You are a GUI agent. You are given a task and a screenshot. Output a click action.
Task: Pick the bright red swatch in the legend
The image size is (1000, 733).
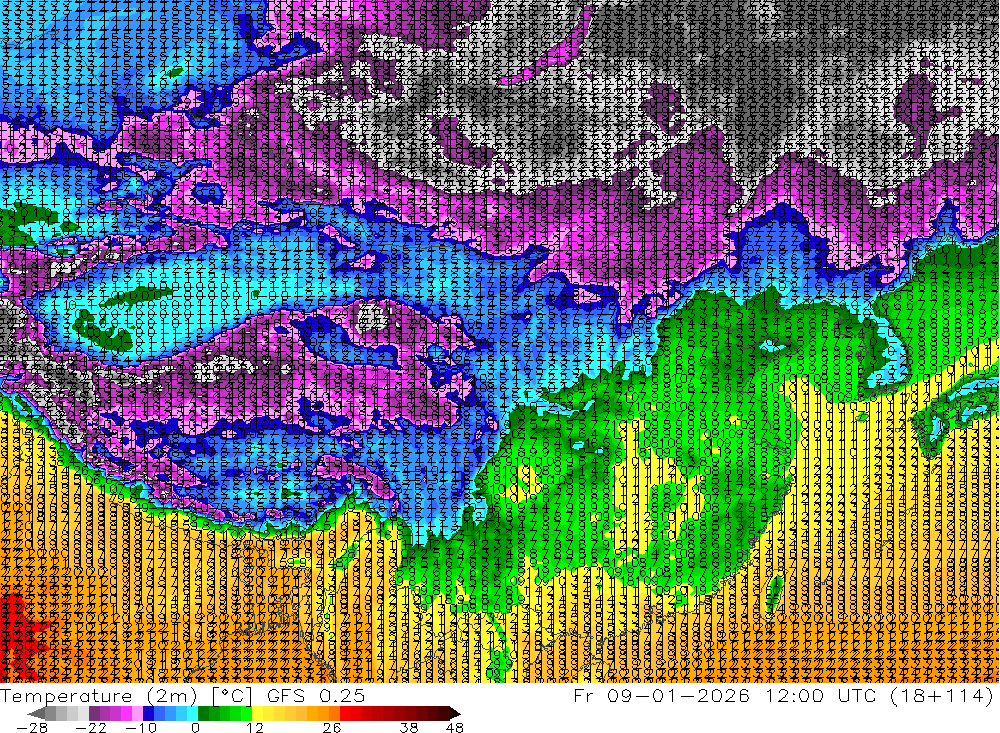[x=345, y=713]
